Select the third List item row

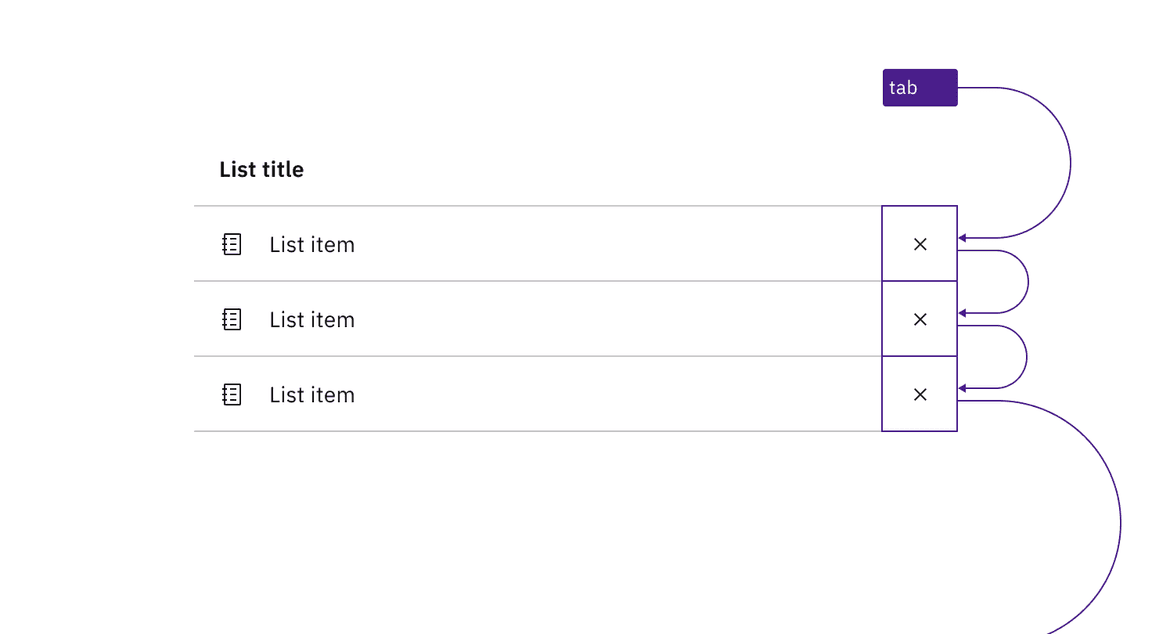point(311,394)
